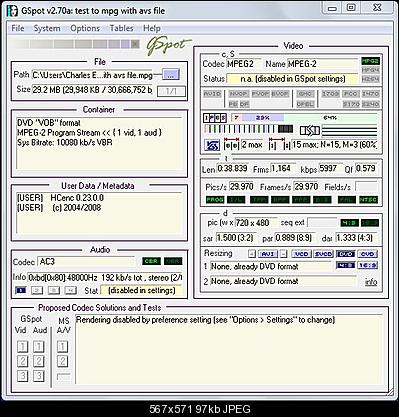The width and height of the screenshot is (399, 417).
Task: Click the info link in Resizing
Action: click(x=371, y=282)
